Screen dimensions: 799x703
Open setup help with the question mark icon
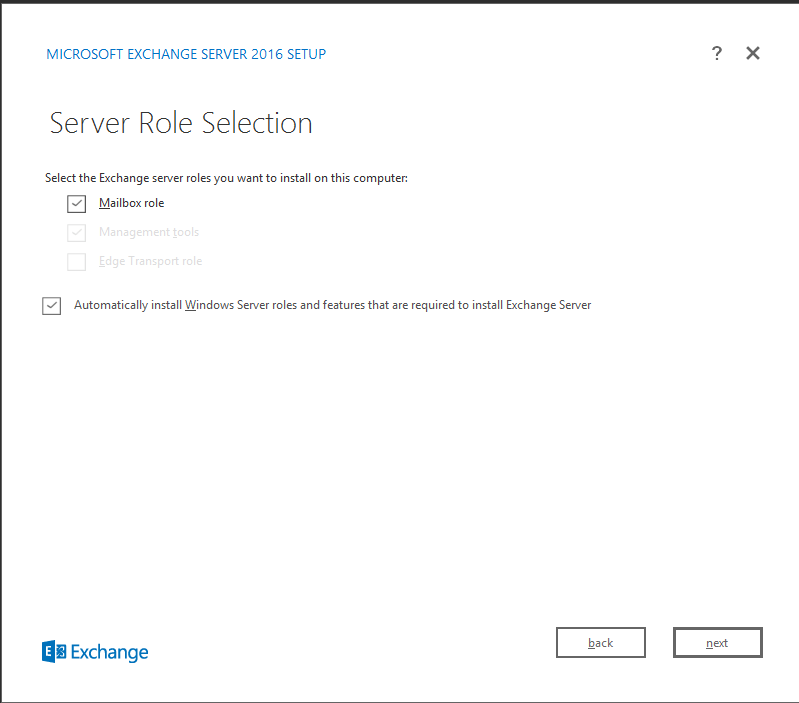coord(716,53)
